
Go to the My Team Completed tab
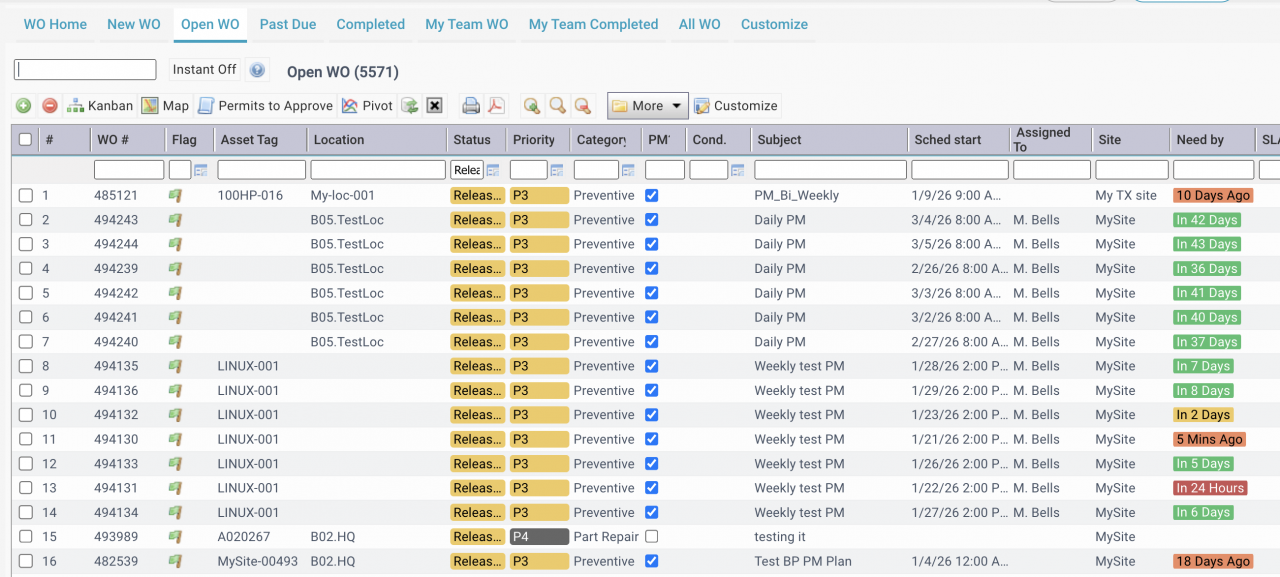593,24
